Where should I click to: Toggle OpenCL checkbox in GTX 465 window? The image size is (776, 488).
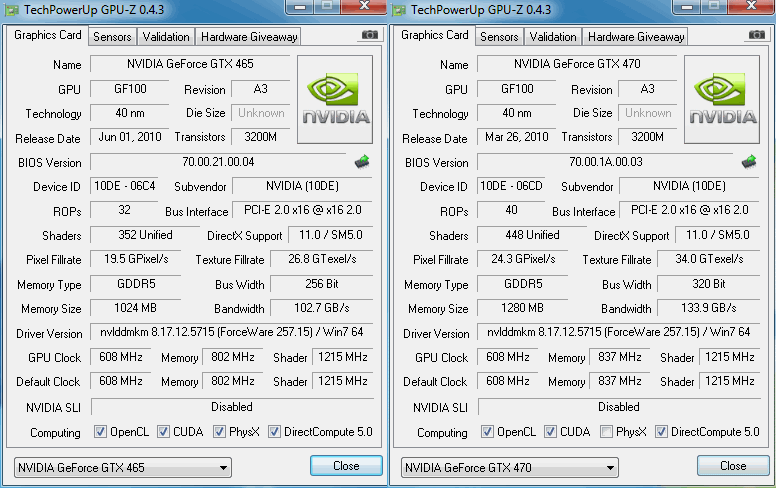coord(100,432)
